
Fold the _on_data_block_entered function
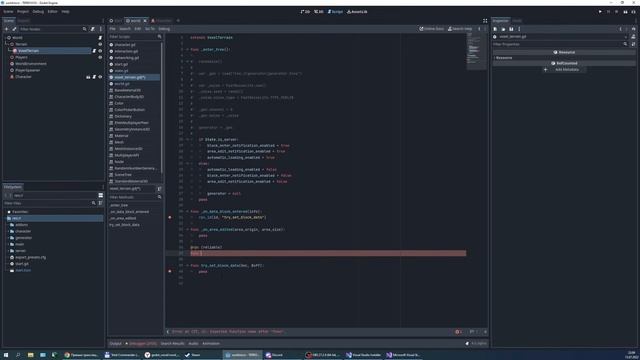[x=187, y=211]
